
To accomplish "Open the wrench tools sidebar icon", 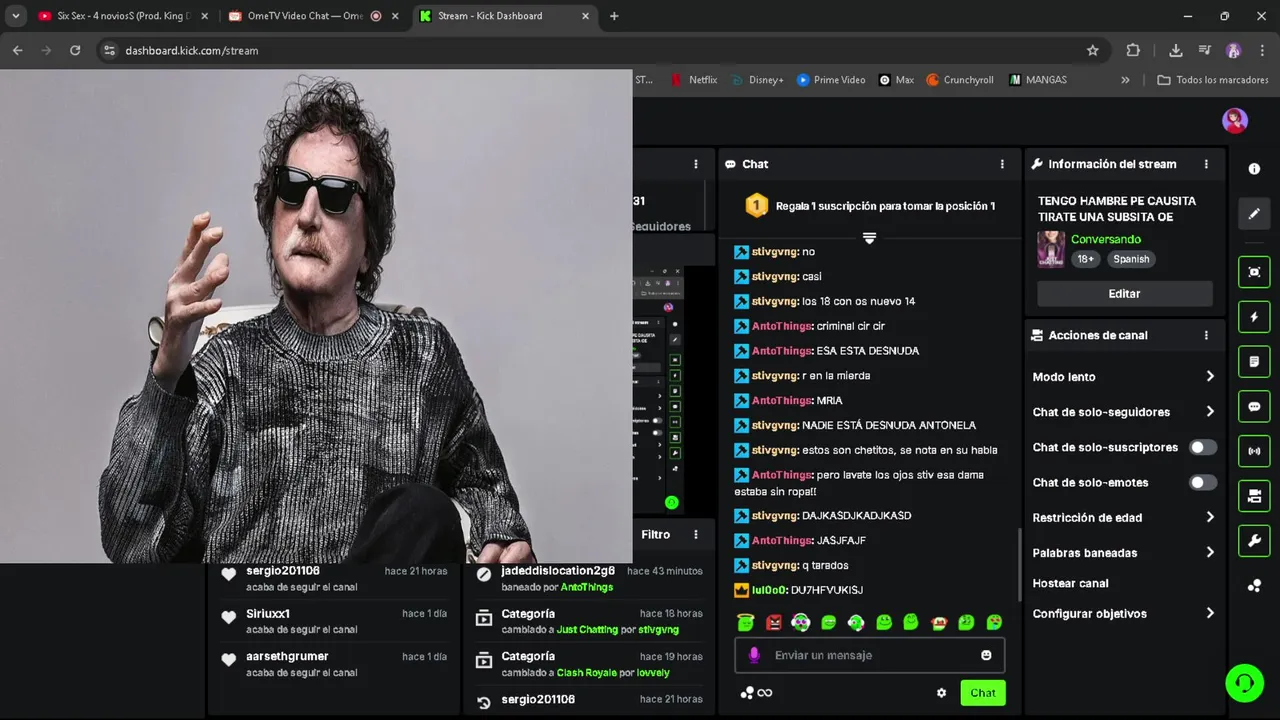I will (1254, 541).
